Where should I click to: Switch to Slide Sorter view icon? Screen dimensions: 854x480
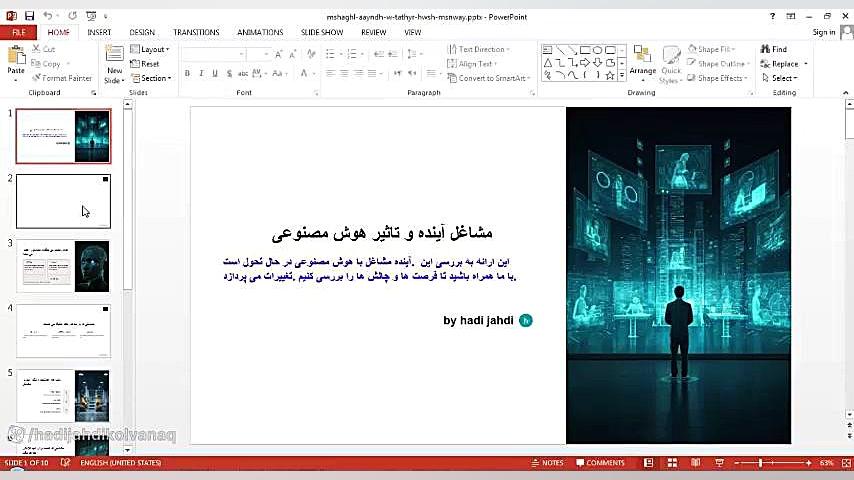[x=672, y=463]
